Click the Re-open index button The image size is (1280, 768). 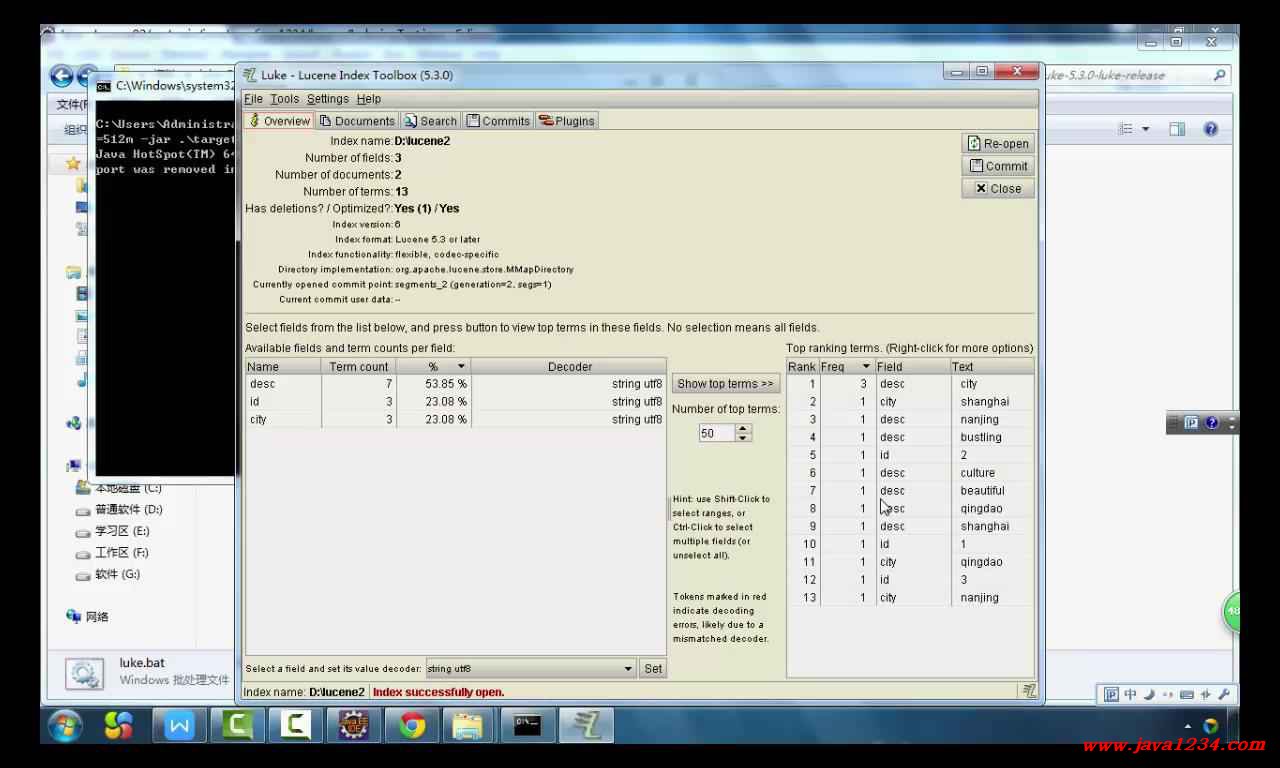tap(997, 144)
